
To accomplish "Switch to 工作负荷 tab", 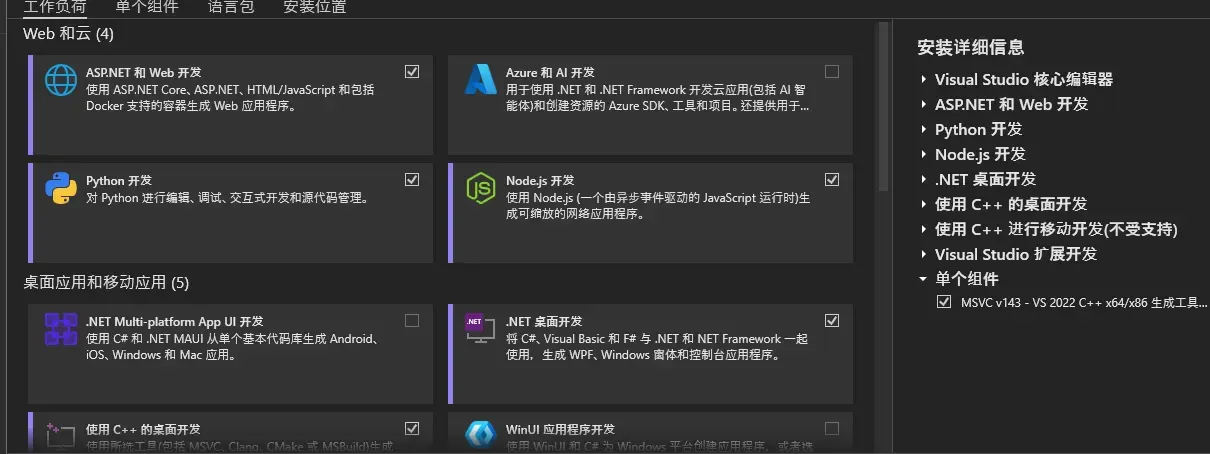I will coord(55,7).
